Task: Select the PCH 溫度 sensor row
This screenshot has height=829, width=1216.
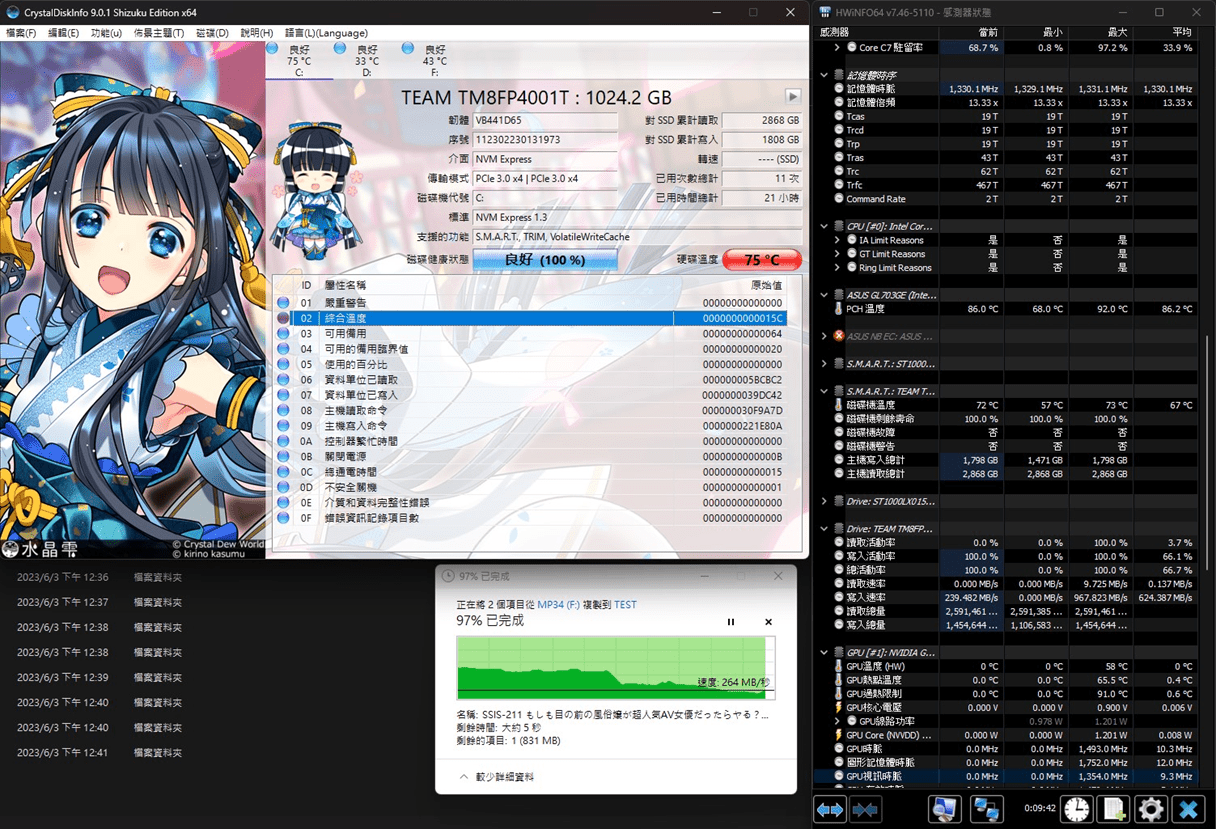Action: [x=1007, y=309]
